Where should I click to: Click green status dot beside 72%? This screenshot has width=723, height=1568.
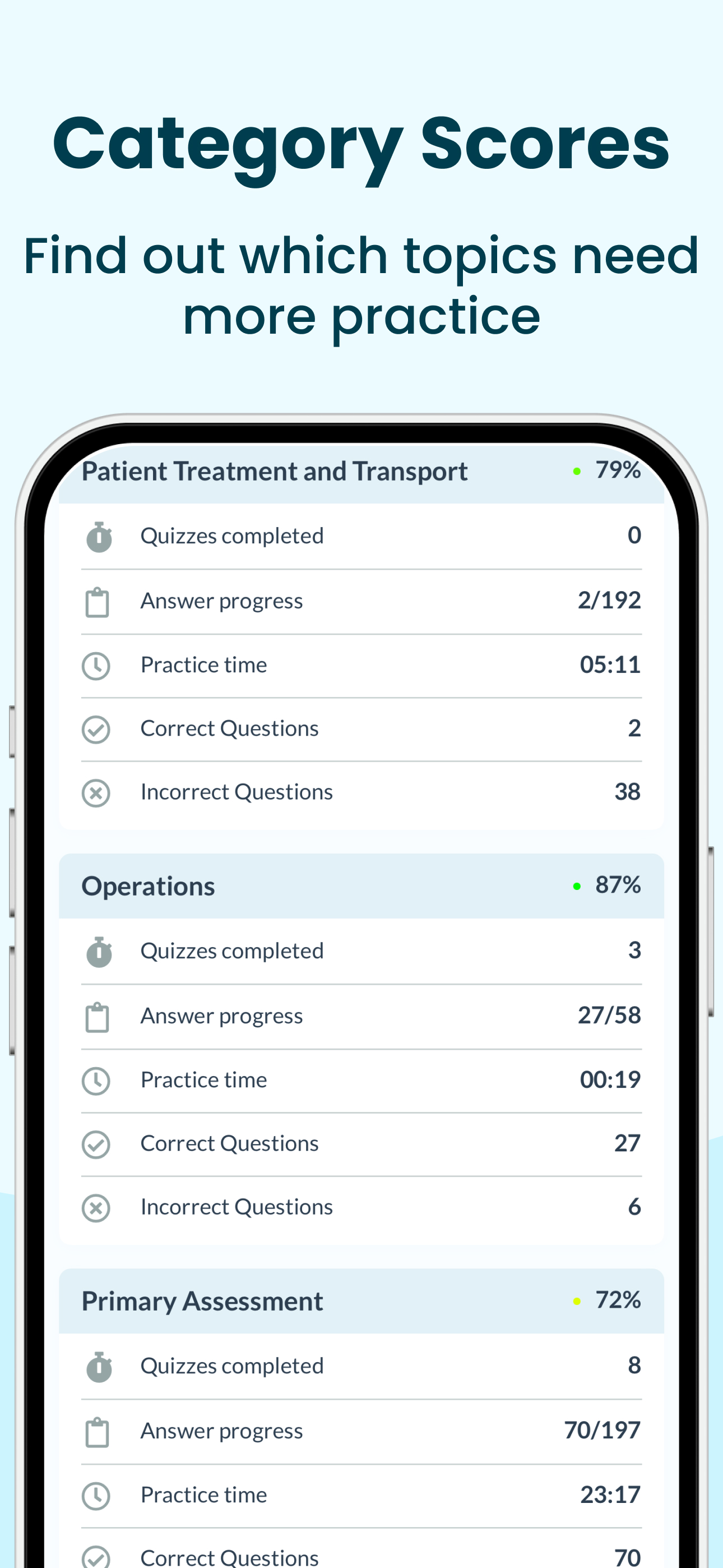click(576, 1302)
